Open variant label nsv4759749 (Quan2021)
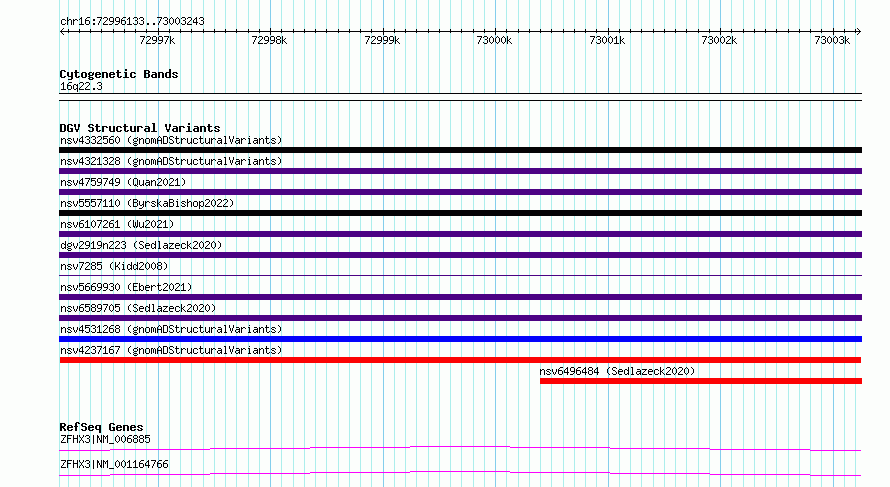 click(x=123, y=182)
